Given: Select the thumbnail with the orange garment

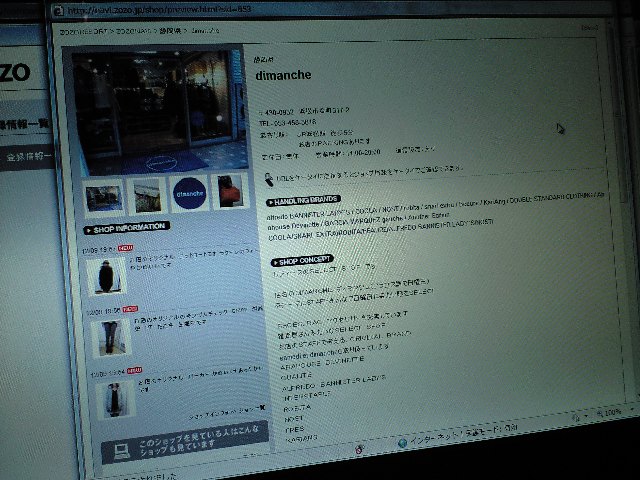Looking at the screenshot, I should tap(231, 190).
